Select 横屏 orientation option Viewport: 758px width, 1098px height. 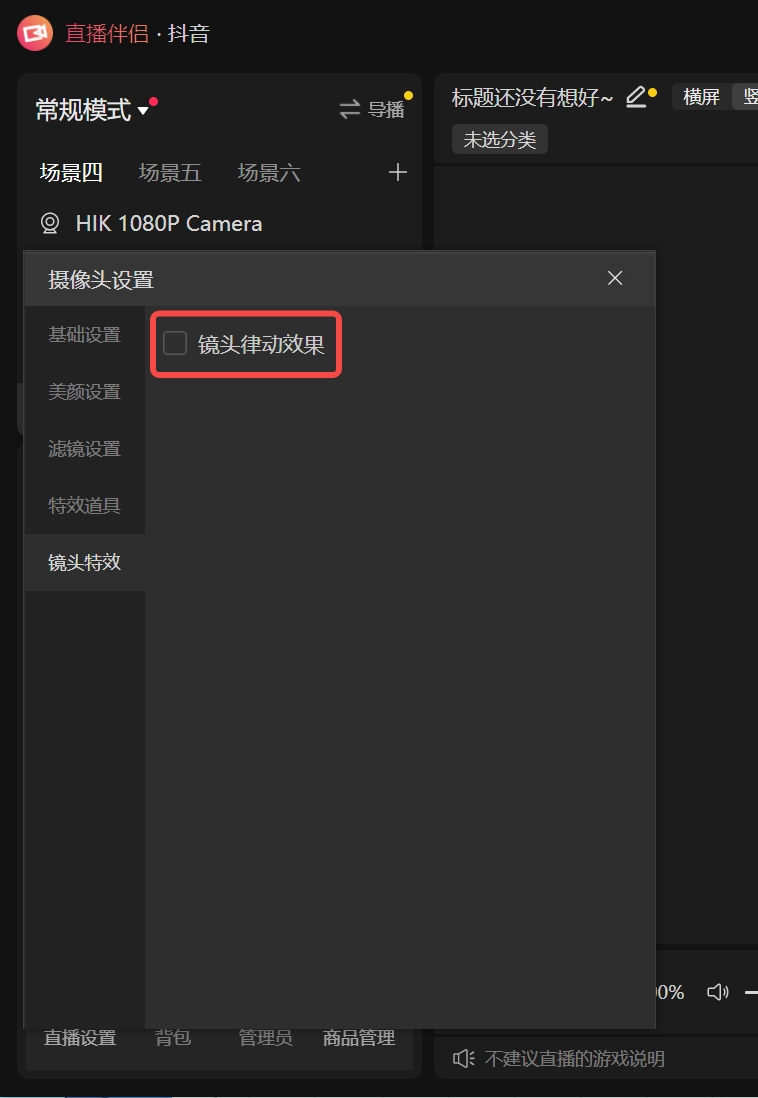pos(701,97)
